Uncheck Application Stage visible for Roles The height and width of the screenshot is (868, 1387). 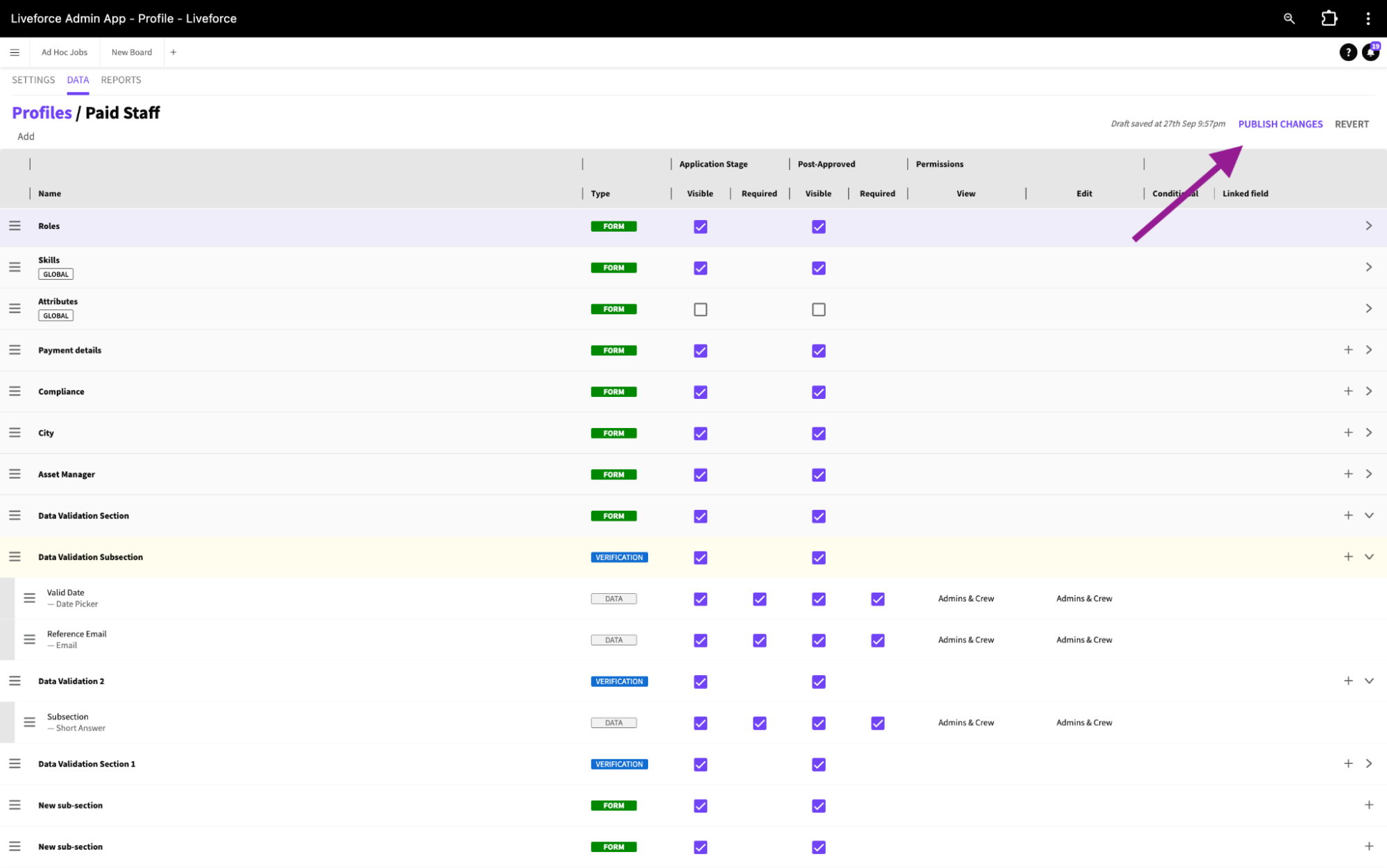pos(701,227)
